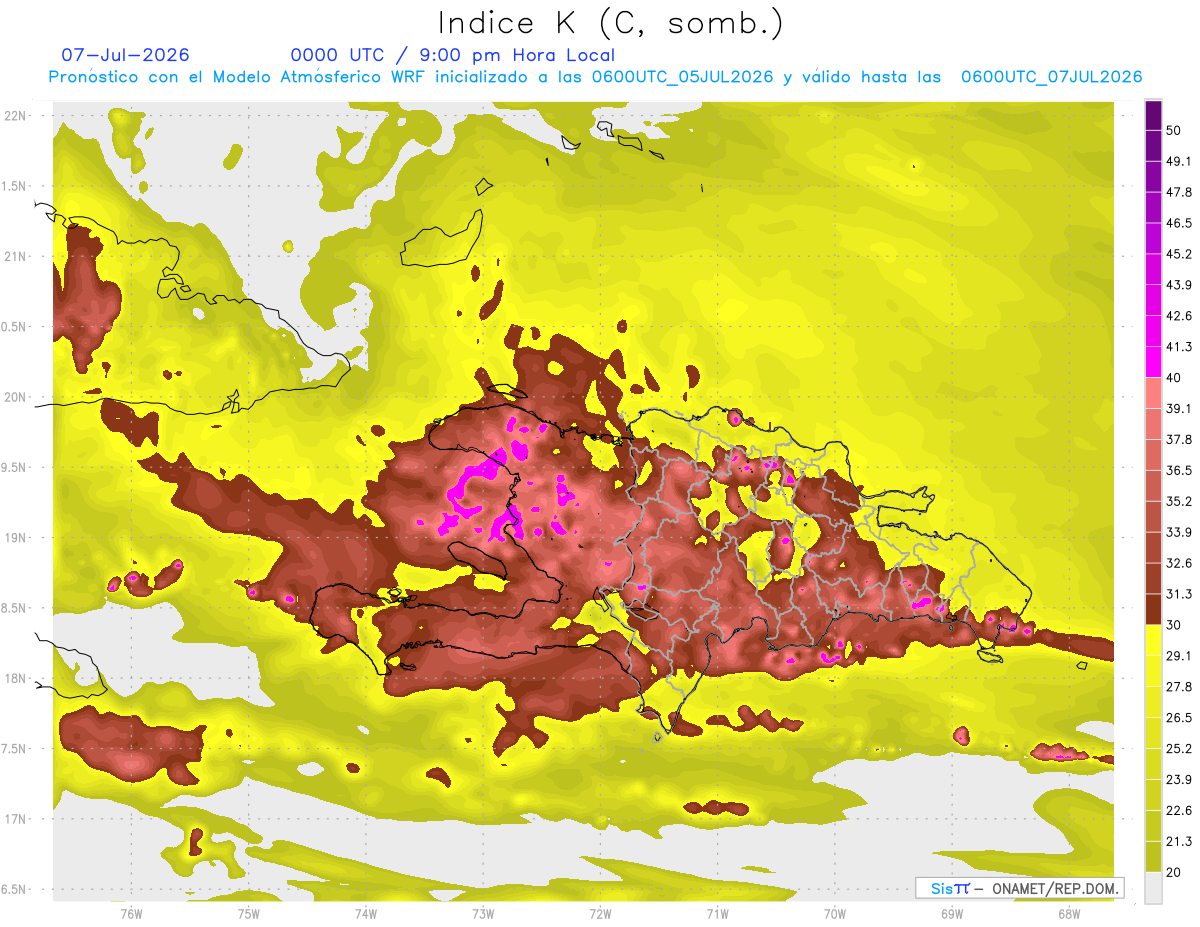The image size is (1200, 927).
Task: Click the gray legend band below 20
Action: click(1153, 887)
